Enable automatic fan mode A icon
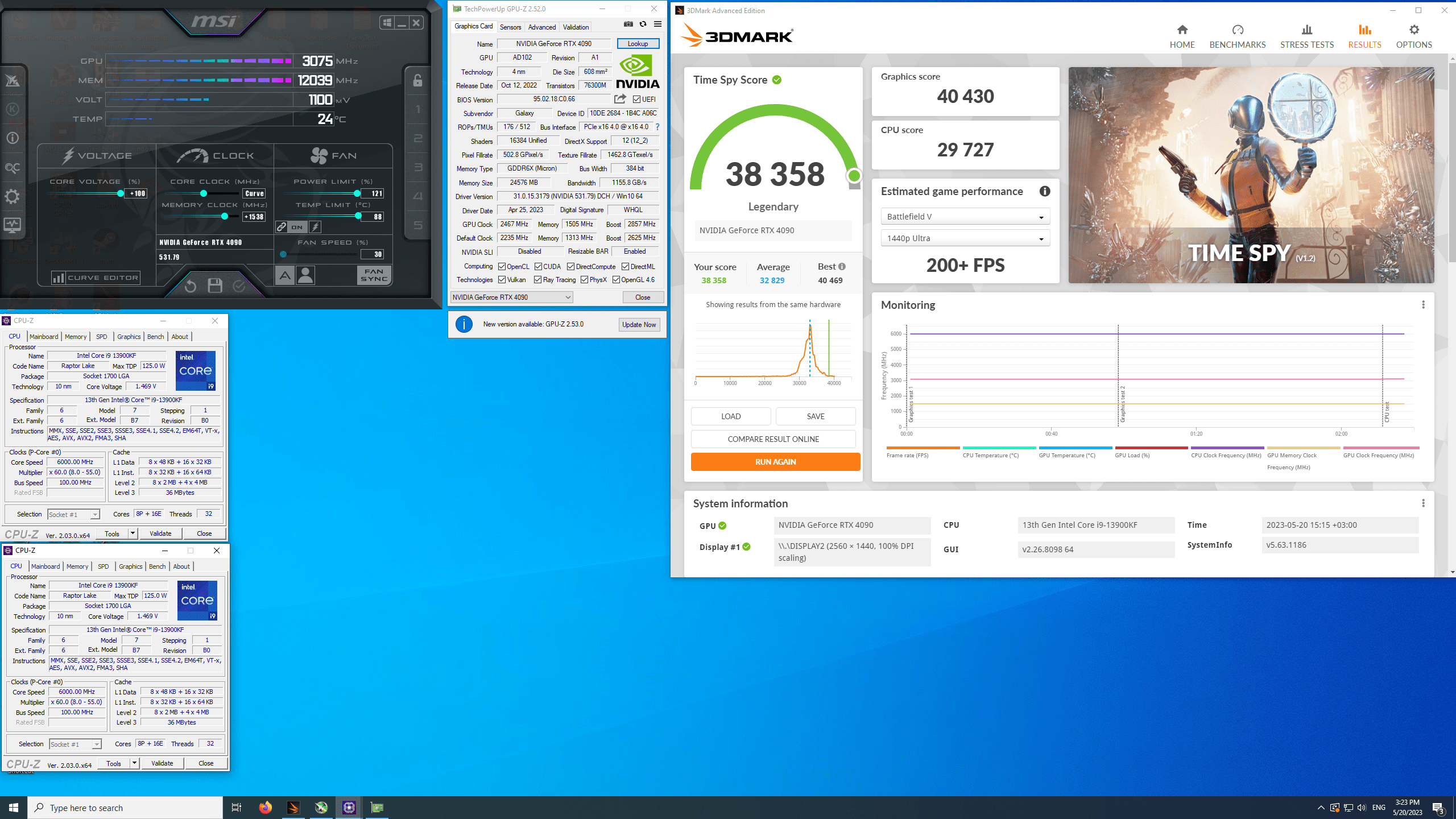The height and width of the screenshot is (819, 1456). point(285,276)
